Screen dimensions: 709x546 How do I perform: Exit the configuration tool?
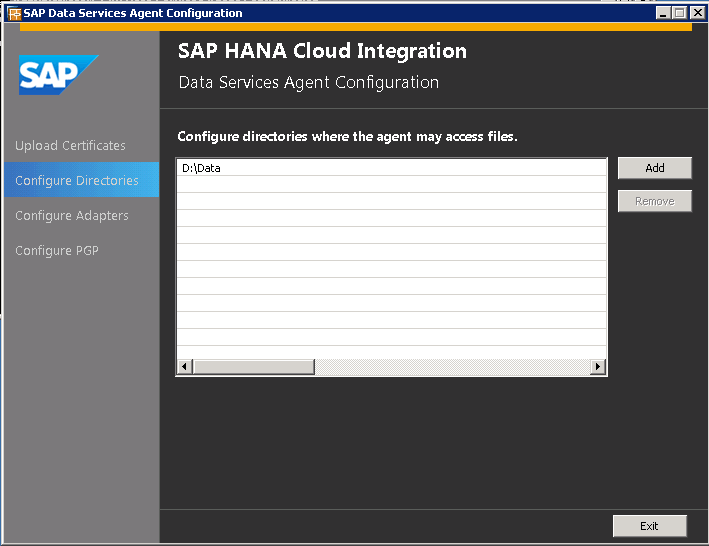pyautogui.click(x=649, y=526)
